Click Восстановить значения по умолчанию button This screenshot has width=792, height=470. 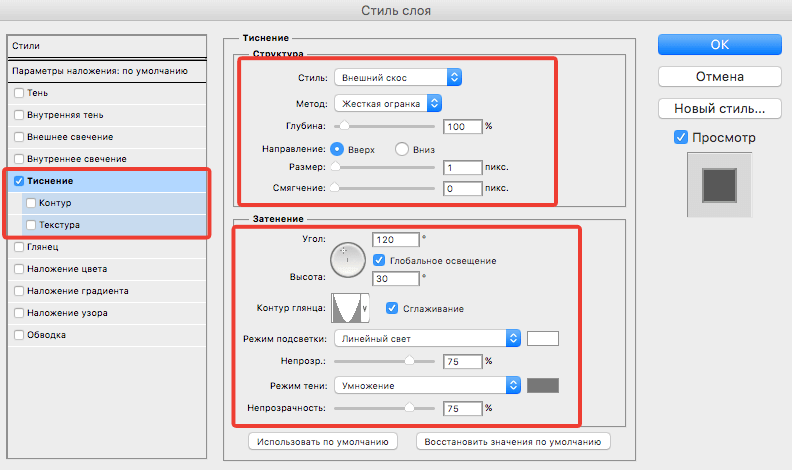click(513, 440)
